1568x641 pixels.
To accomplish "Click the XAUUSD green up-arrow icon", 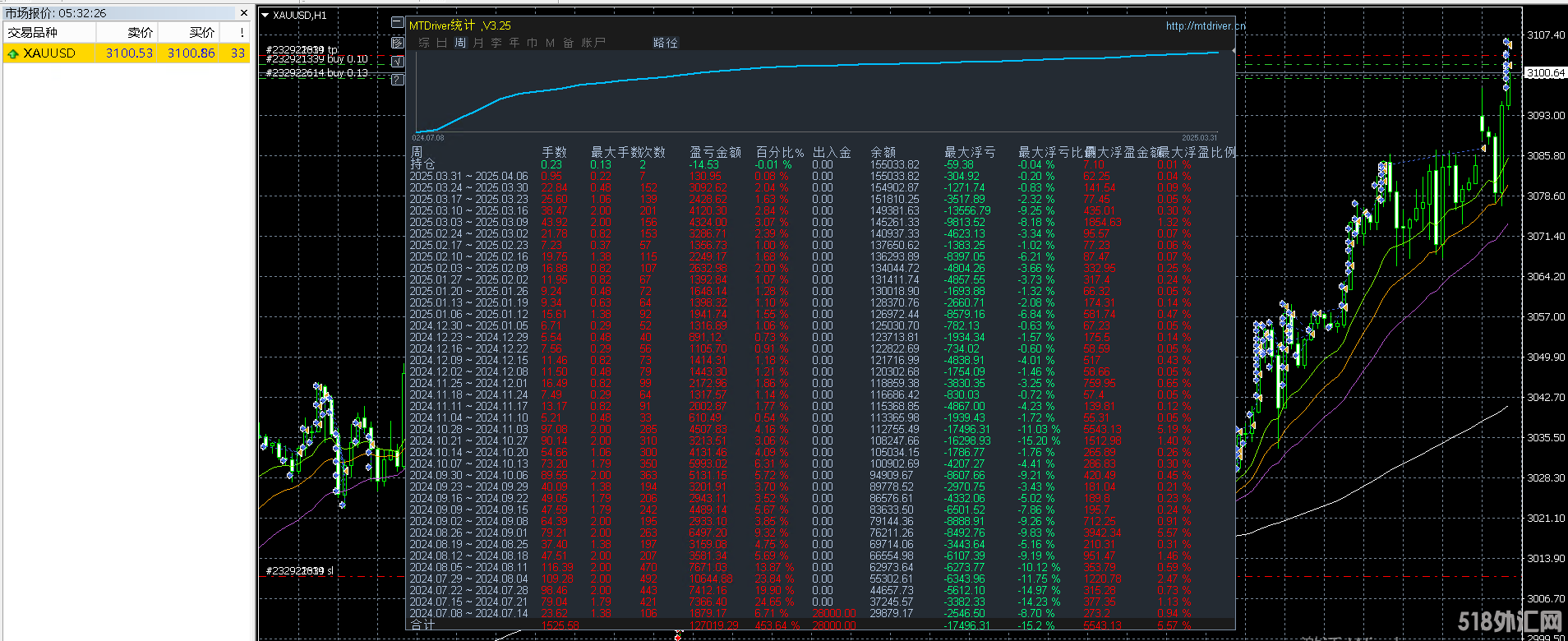I will point(13,53).
